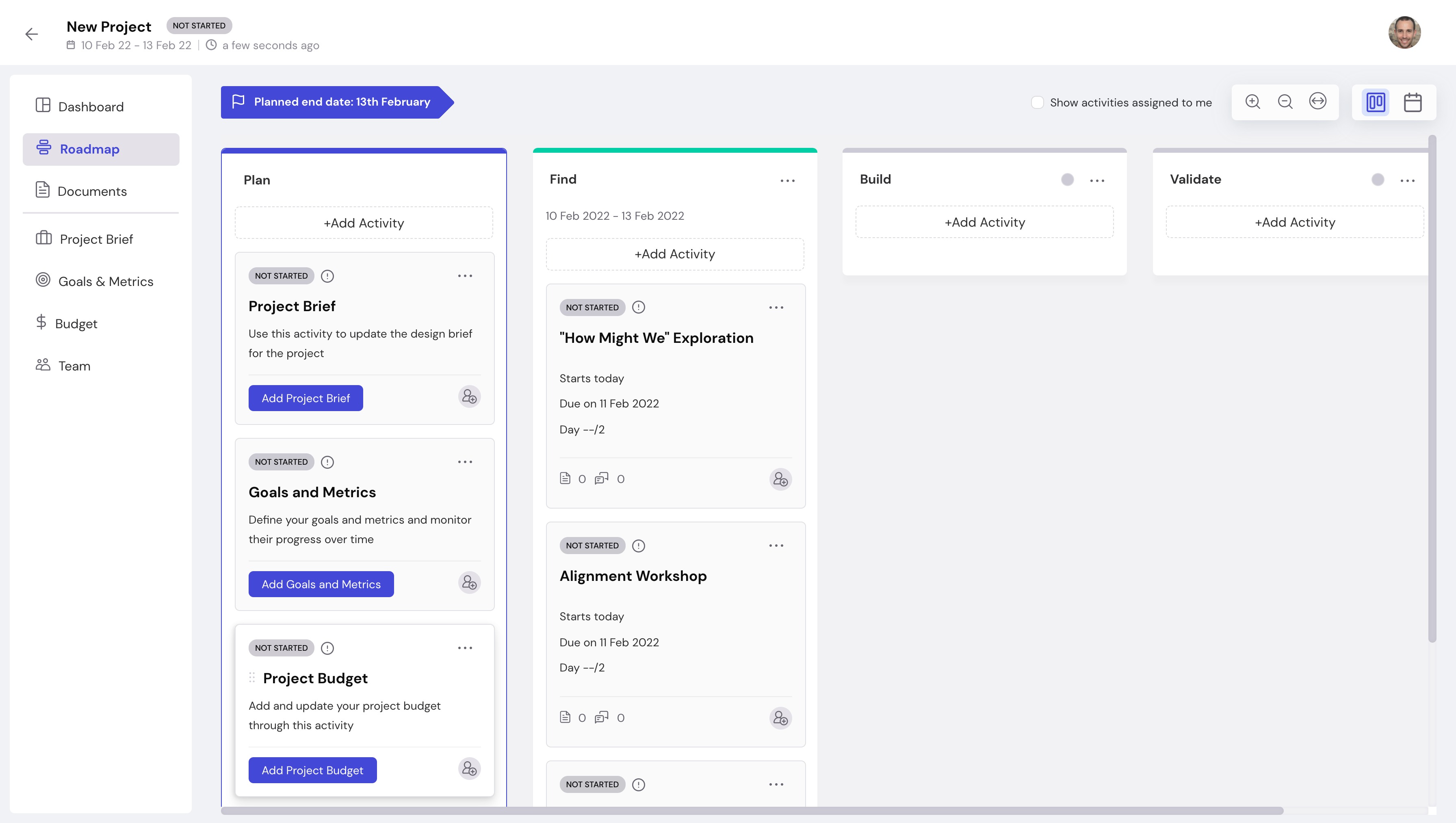Add activity to Validate column
The width and height of the screenshot is (1456, 823).
[x=1295, y=222]
